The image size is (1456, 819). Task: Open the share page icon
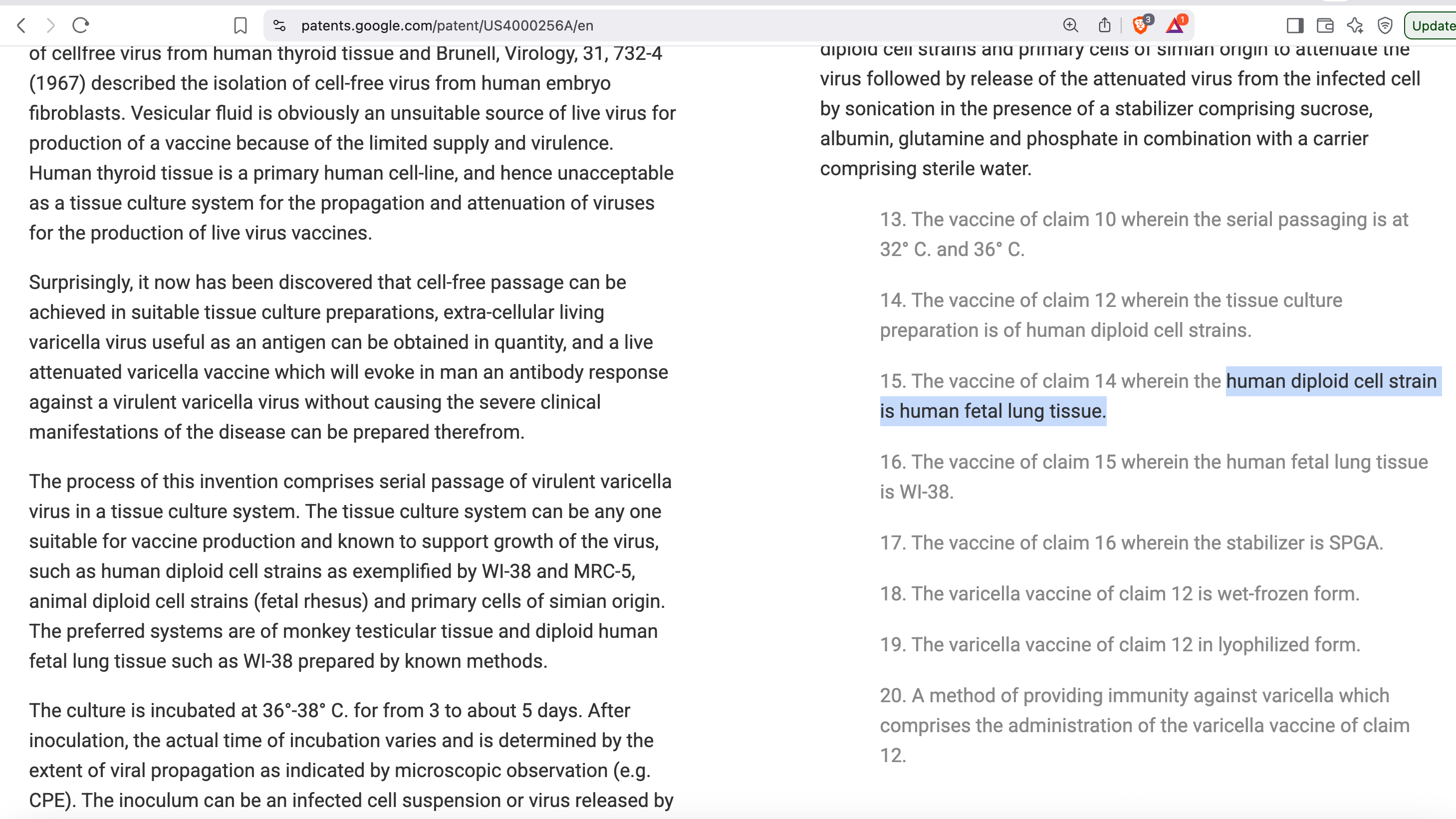point(1104,25)
